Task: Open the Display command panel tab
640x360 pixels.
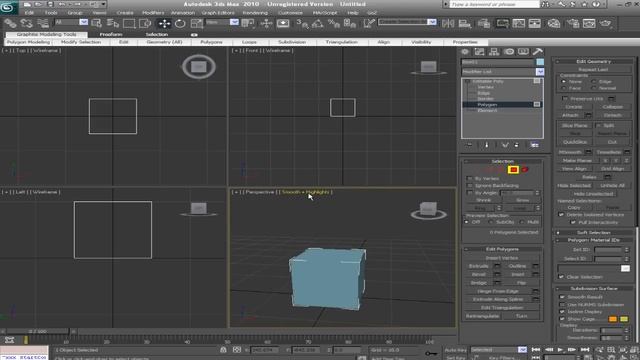Action: click(x=523, y=51)
